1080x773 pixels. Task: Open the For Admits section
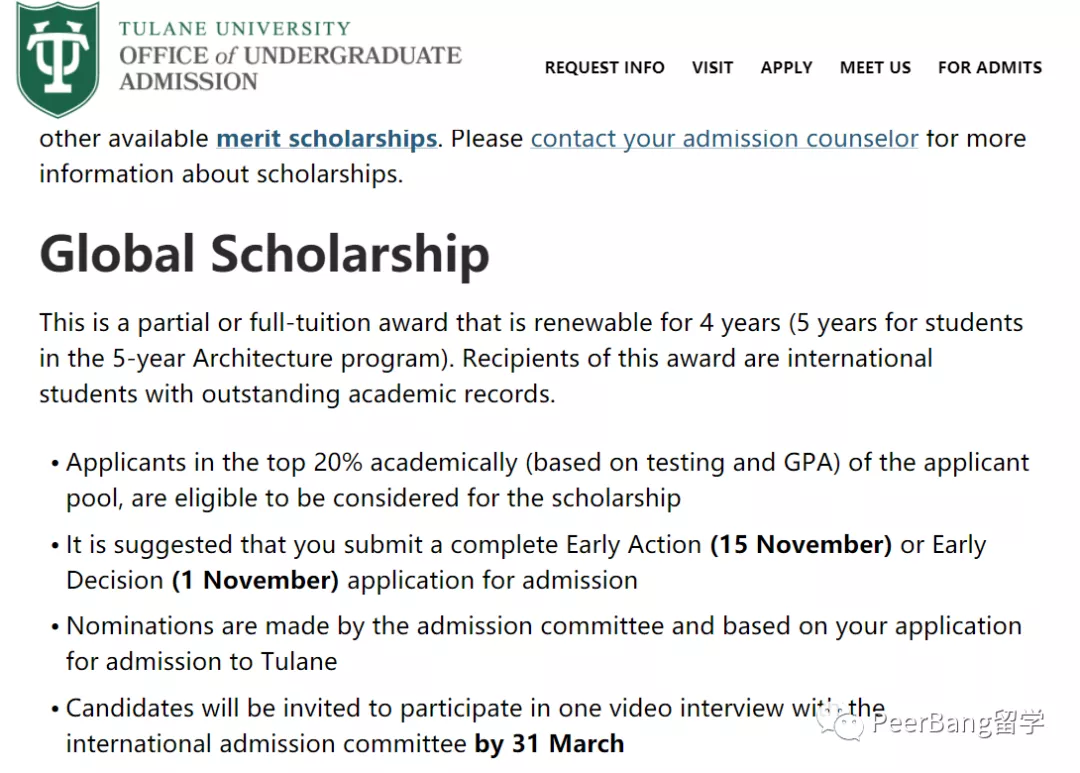tap(989, 67)
